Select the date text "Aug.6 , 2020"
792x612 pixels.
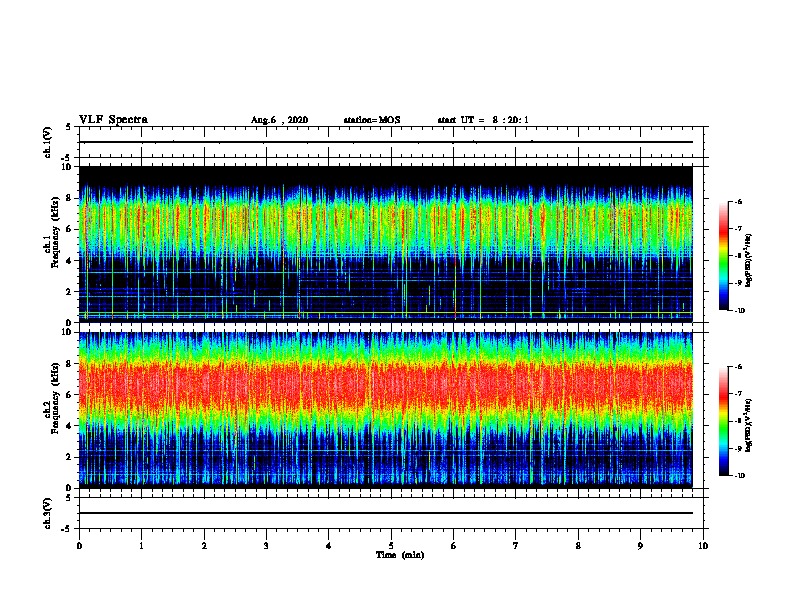click(x=279, y=120)
